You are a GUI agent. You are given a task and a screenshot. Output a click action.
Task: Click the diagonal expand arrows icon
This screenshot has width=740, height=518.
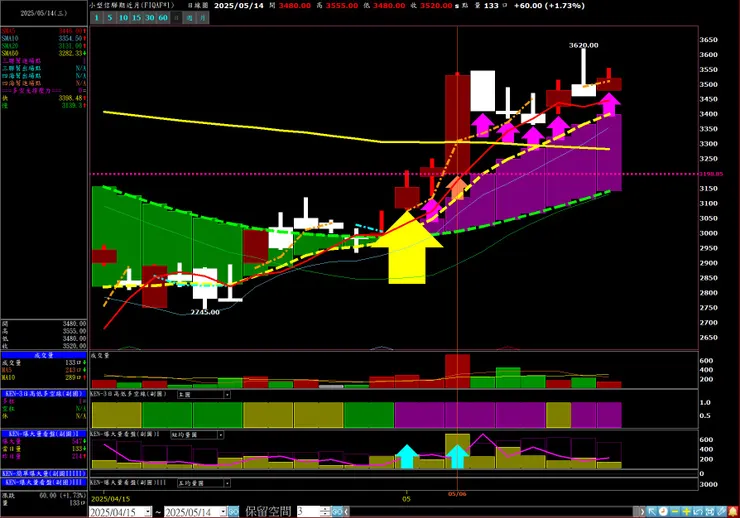pyautogui.click(x=698, y=511)
